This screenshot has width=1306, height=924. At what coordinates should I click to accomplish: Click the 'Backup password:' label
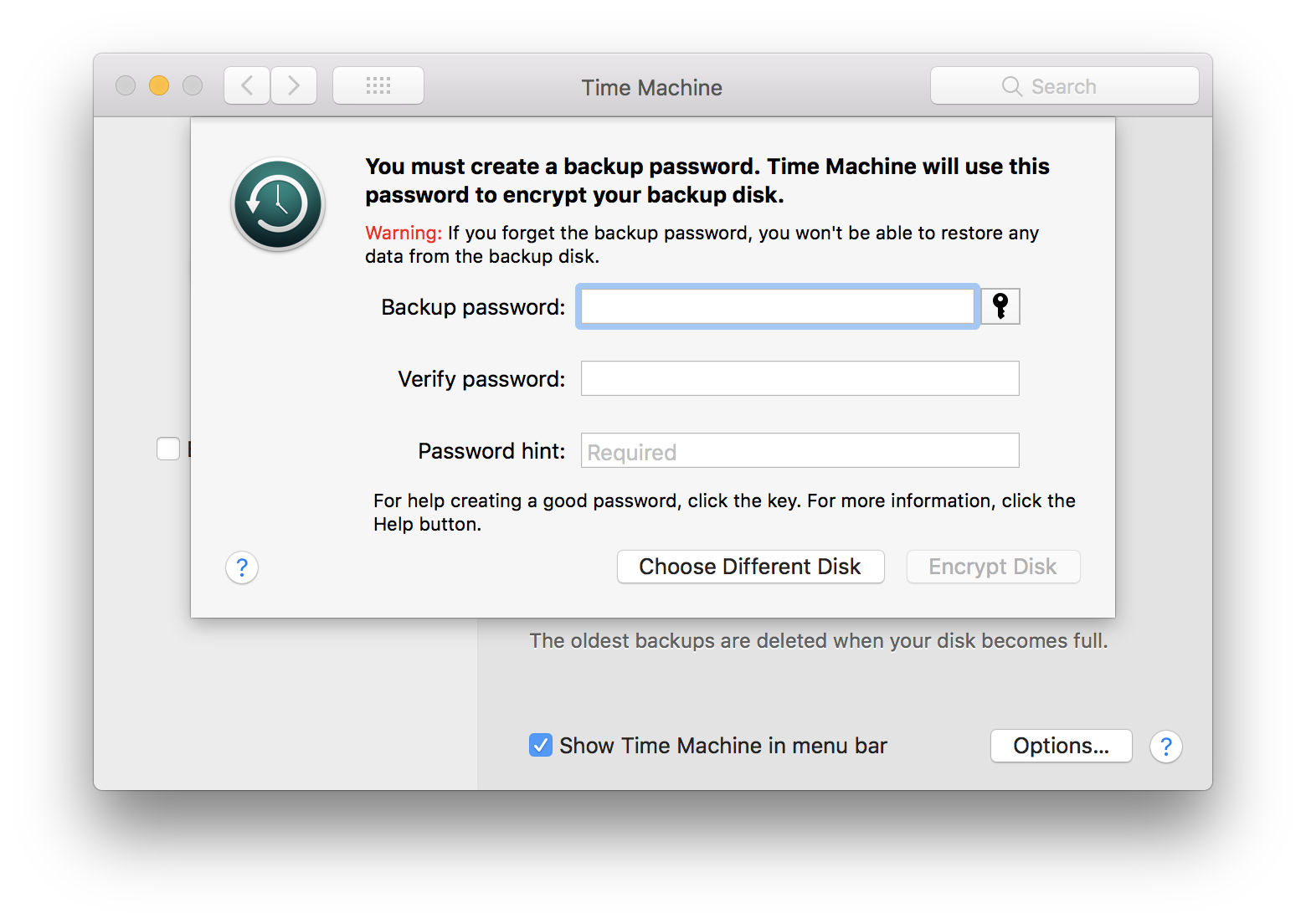click(473, 307)
